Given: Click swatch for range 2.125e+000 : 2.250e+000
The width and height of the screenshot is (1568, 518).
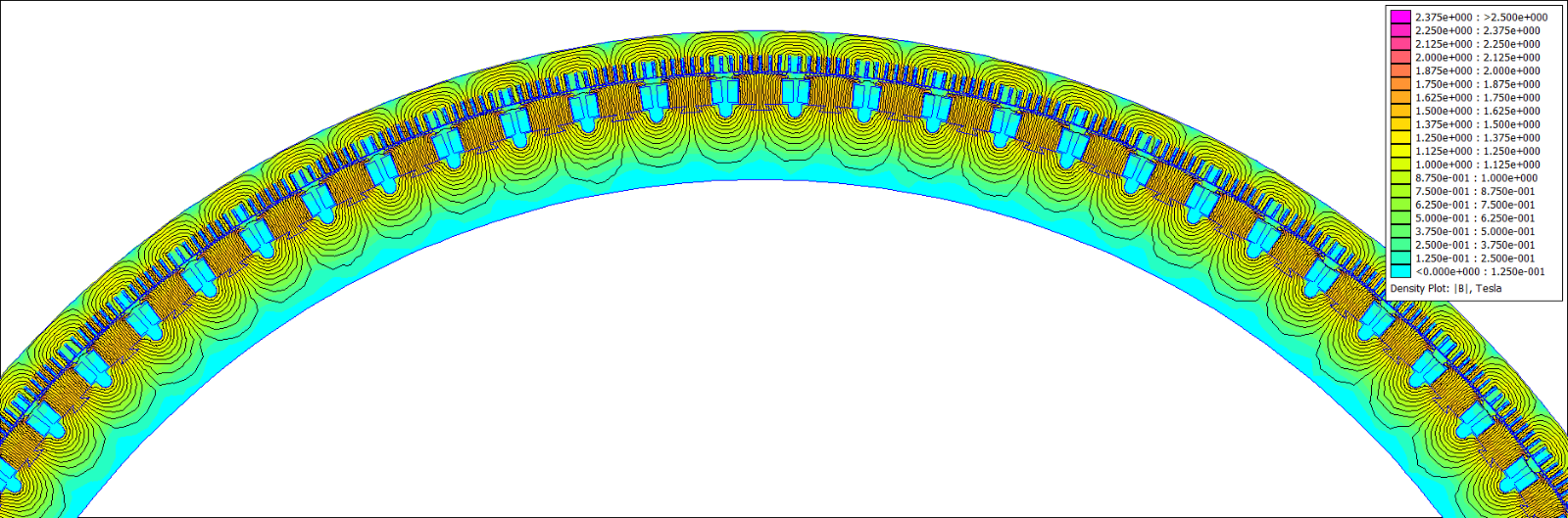Looking at the screenshot, I should pos(1400,44).
